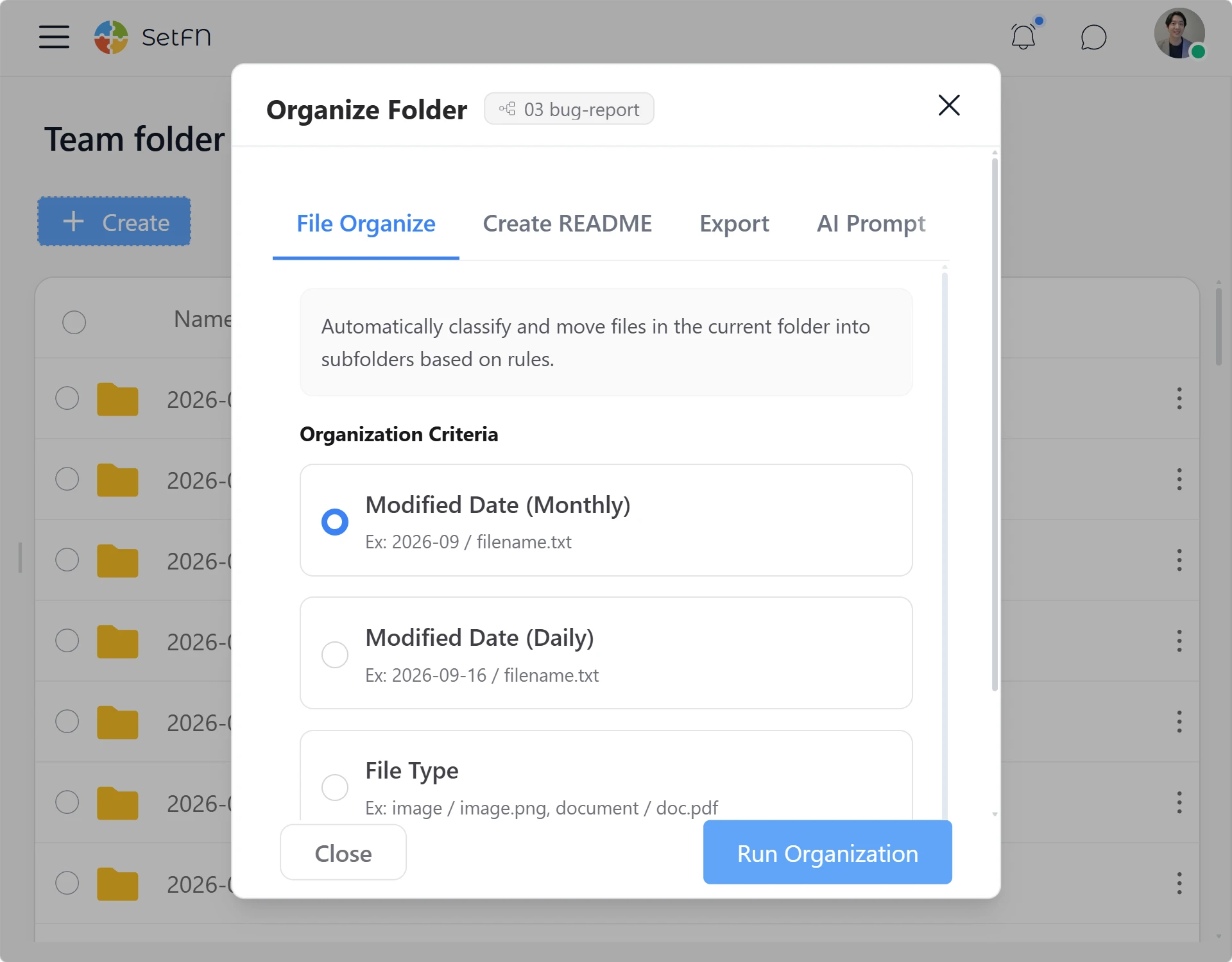The width and height of the screenshot is (1232, 962).
Task: Open the hamburger navigation menu
Action: click(x=54, y=37)
